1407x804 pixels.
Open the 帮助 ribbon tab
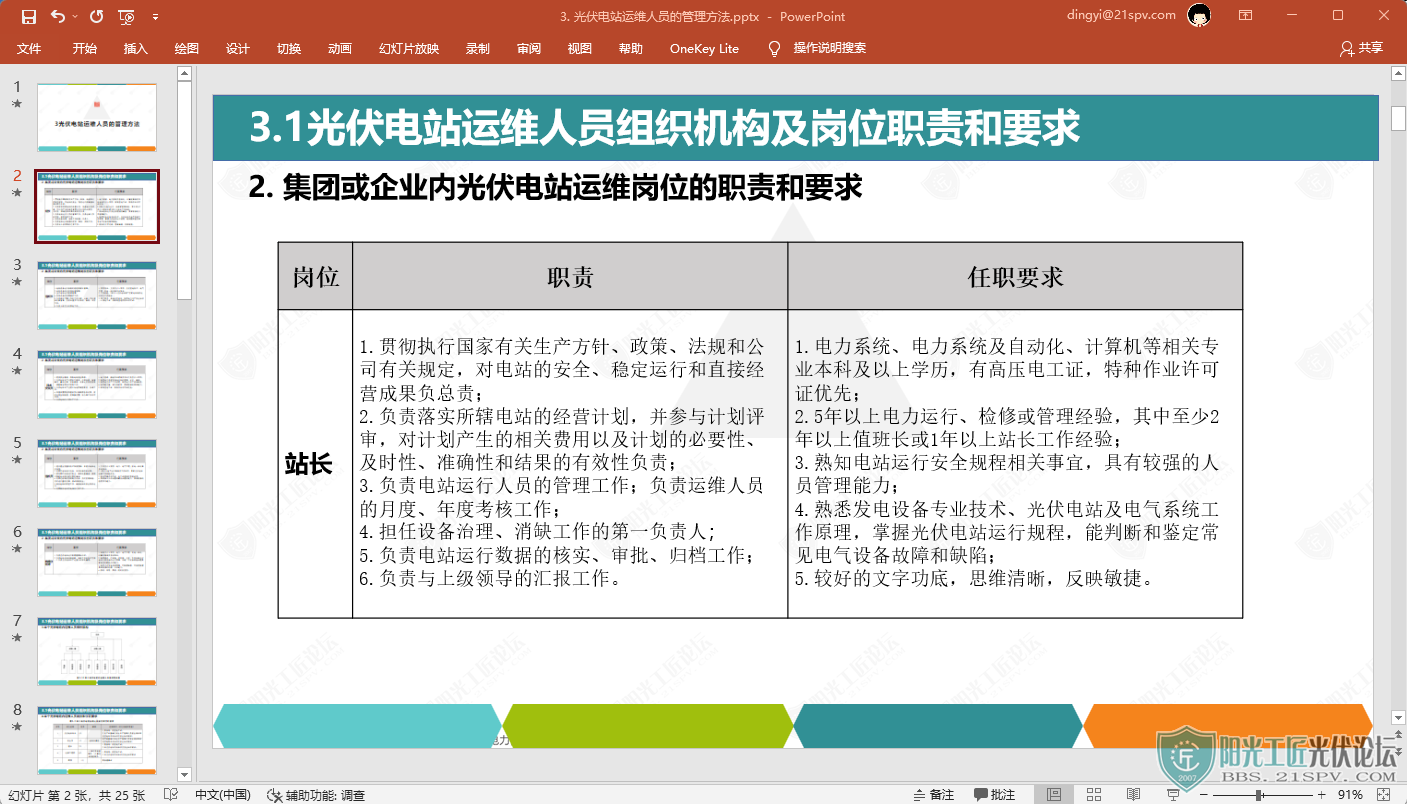(631, 48)
